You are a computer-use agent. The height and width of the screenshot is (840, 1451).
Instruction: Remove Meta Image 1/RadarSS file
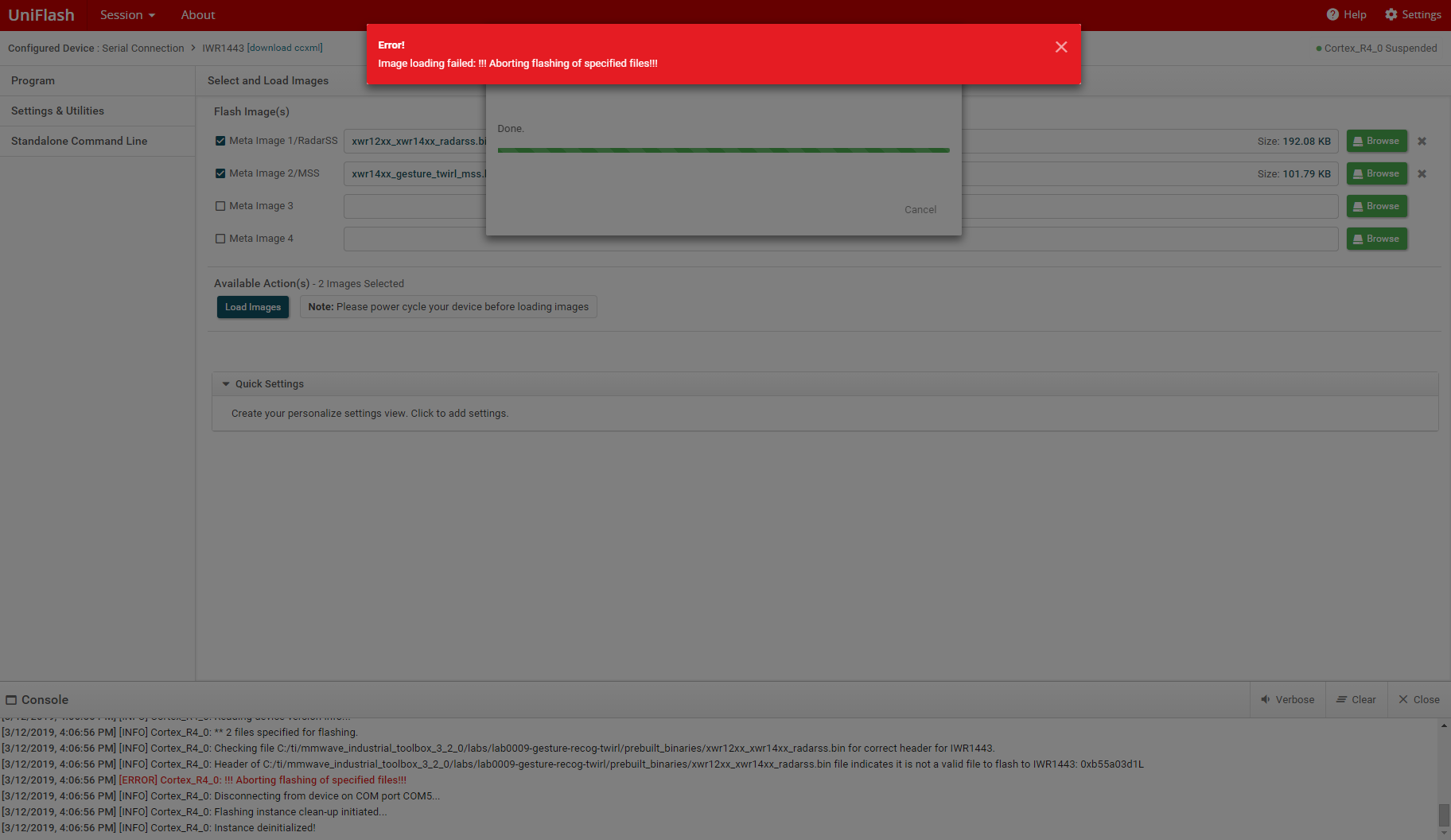coord(1422,142)
